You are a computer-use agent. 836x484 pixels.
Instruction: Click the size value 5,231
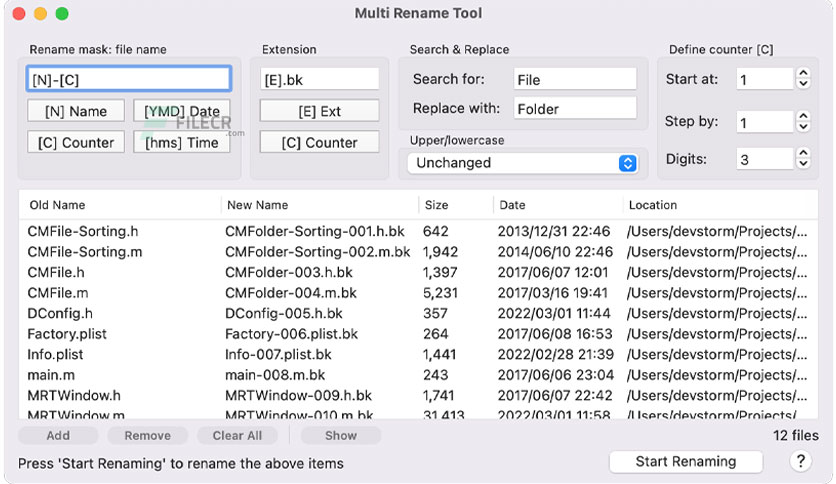[x=440, y=293]
